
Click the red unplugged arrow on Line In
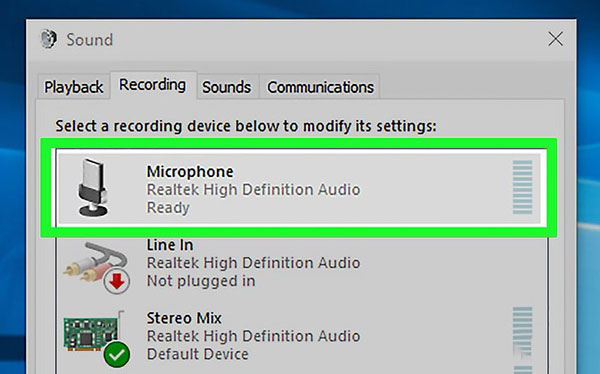(x=117, y=281)
